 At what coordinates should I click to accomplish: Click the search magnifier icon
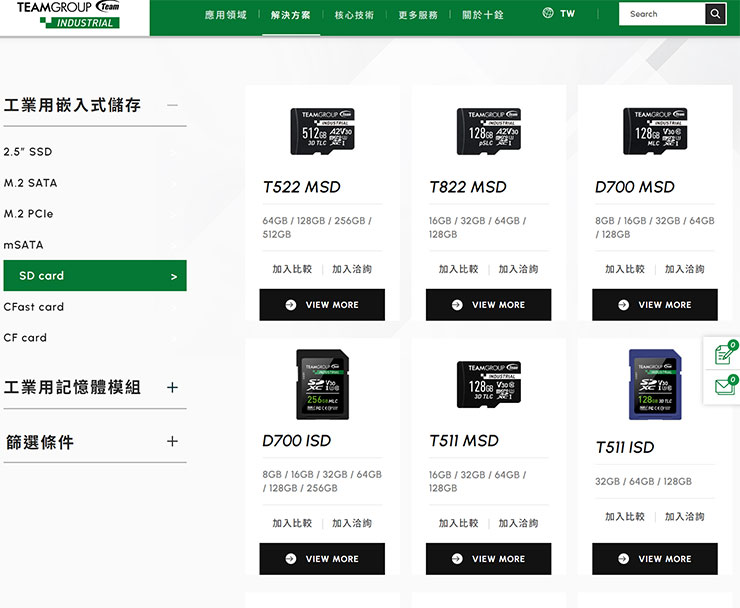(x=715, y=14)
